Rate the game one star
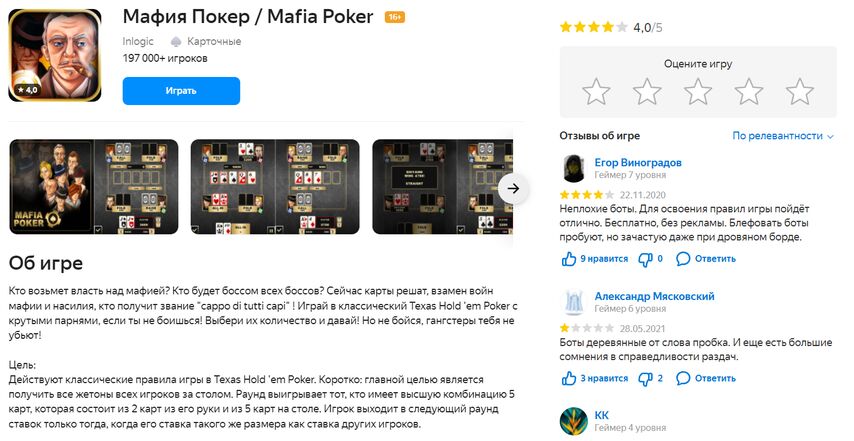The width and height of the screenshot is (854, 441). (596, 91)
